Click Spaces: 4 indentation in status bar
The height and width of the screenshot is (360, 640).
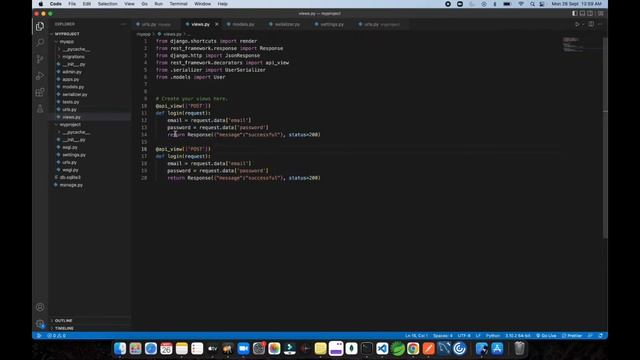[442, 336]
